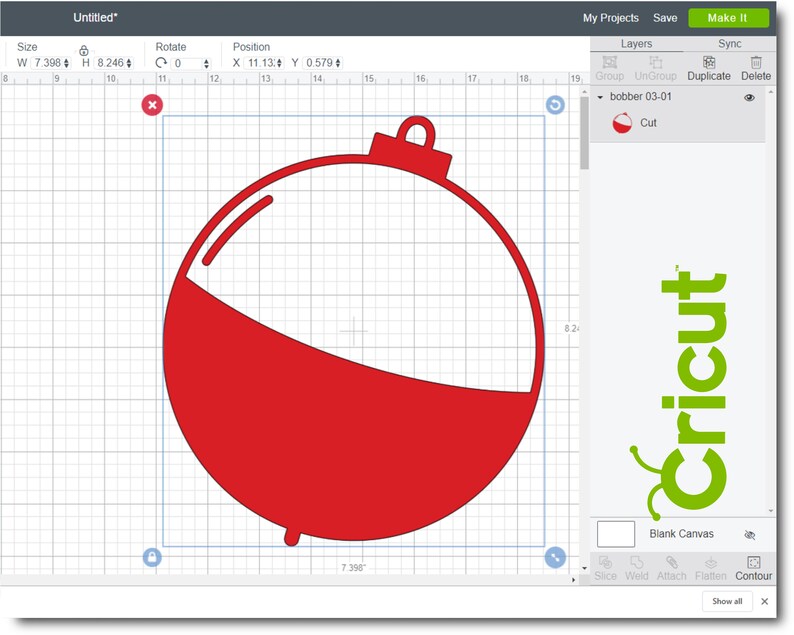Adjust width with its stepper arrows

pyautogui.click(x=67, y=63)
